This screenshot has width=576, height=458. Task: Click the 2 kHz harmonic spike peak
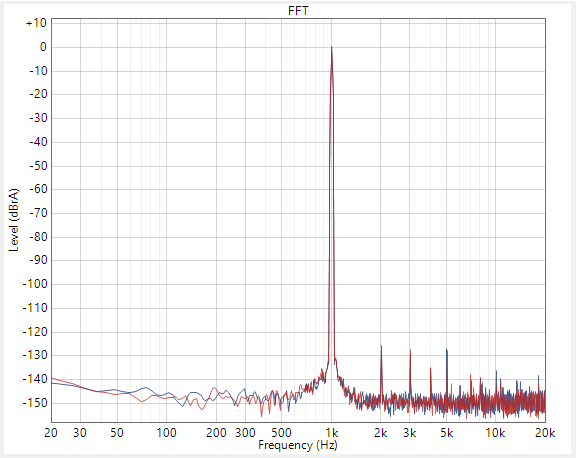(381, 346)
